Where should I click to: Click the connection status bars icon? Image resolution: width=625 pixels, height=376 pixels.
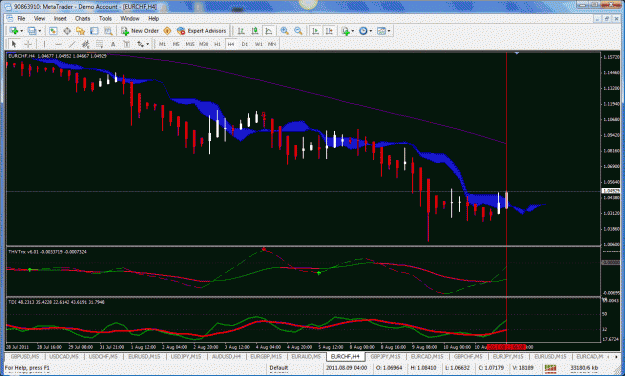click(550, 368)
